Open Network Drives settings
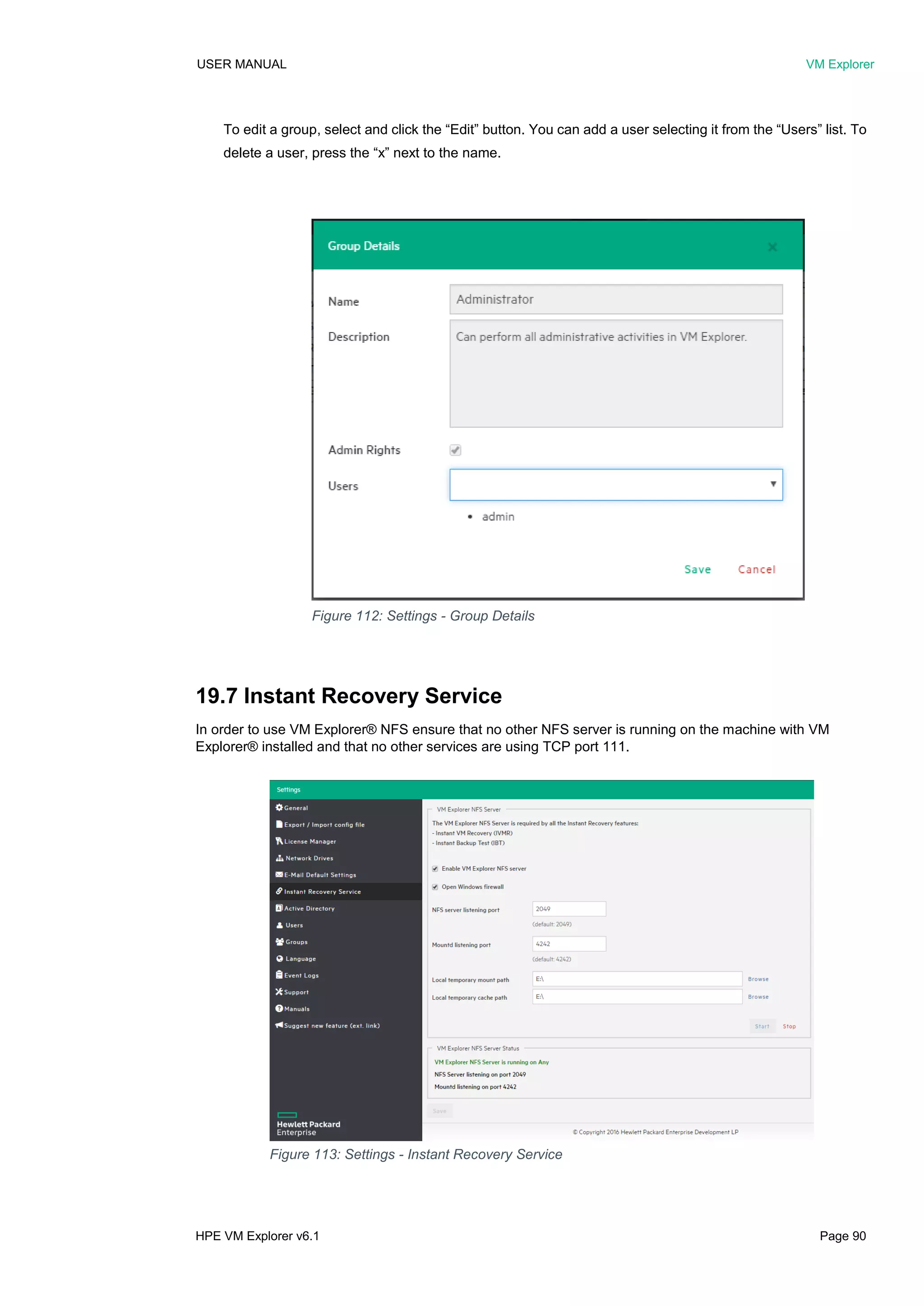This screenshot has height=1306, width=924. tap(309, 858)
